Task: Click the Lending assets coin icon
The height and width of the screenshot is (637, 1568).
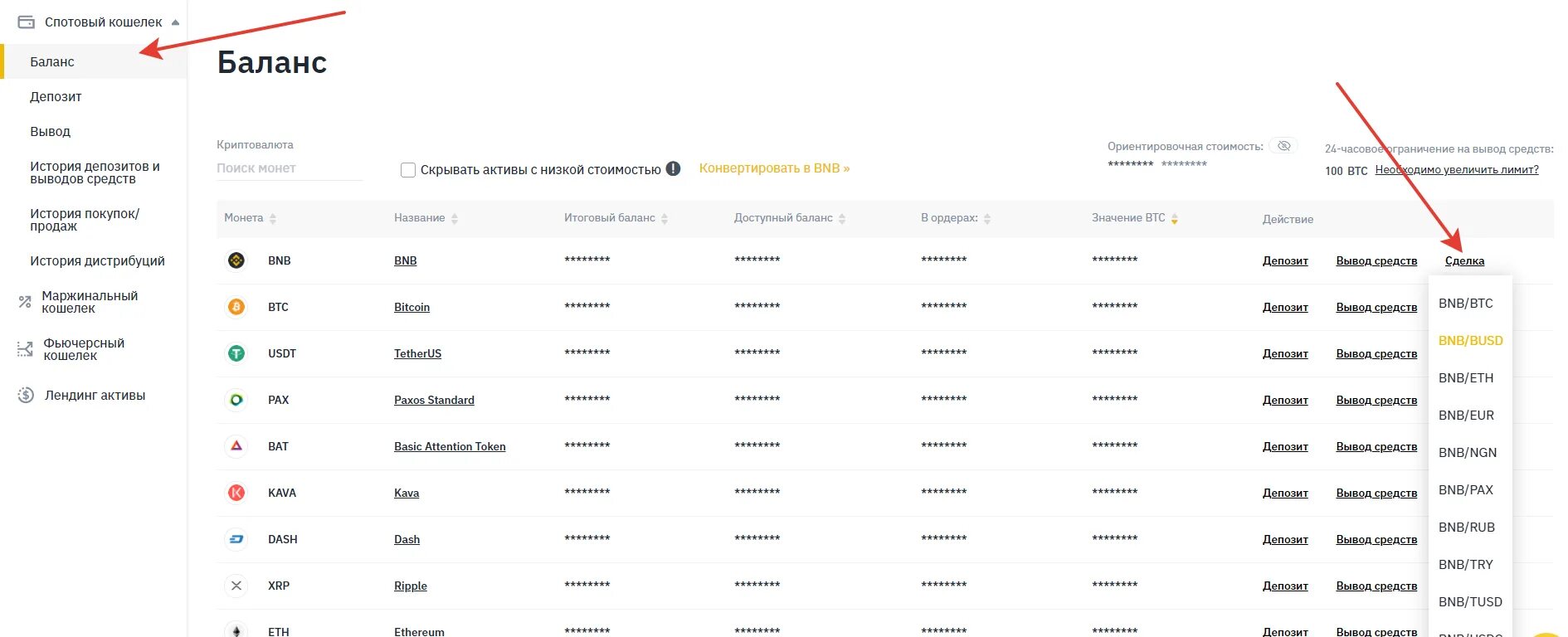Action: pos(26,395)
